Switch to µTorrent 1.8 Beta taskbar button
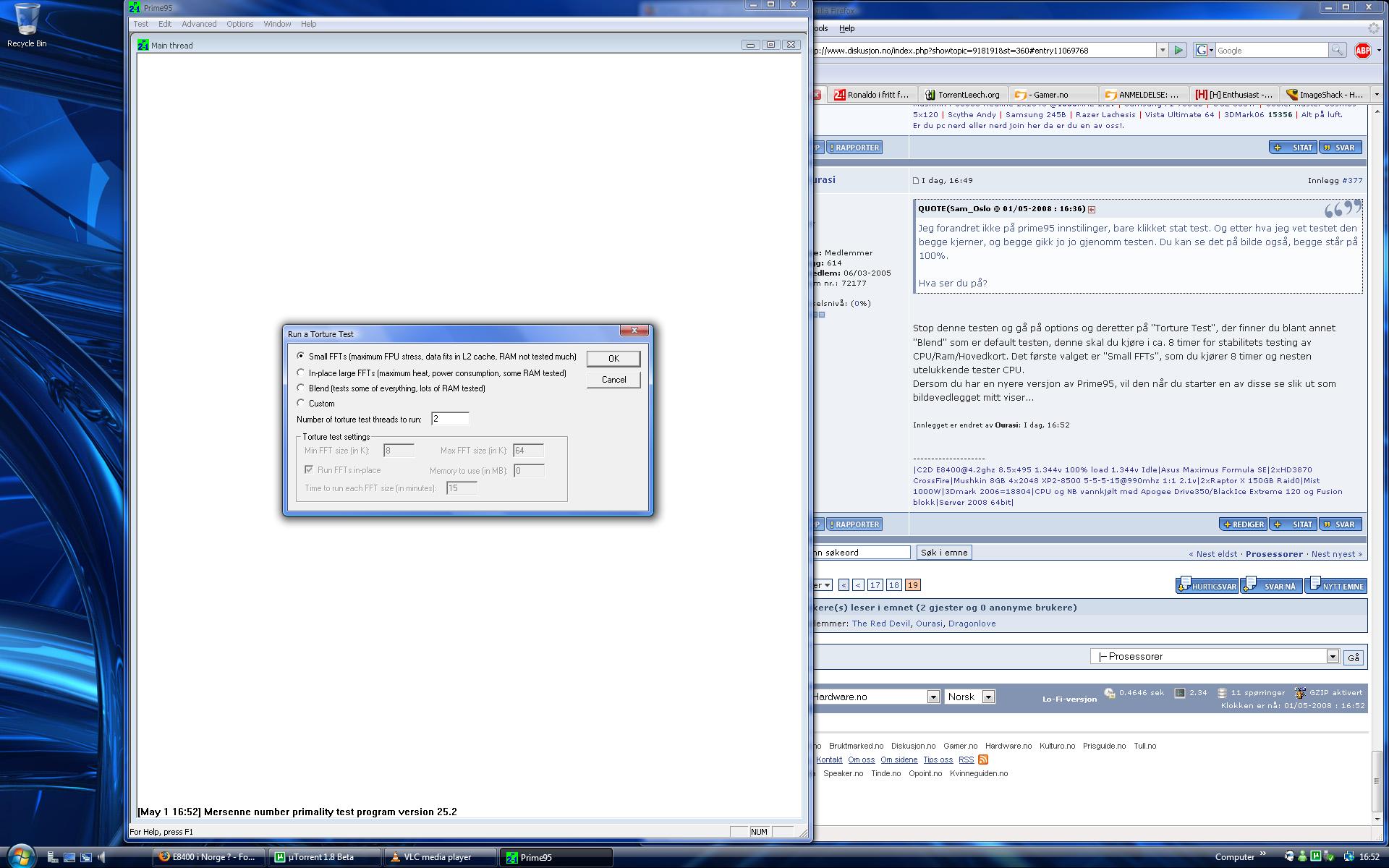This screenshot has width=1389, height=868. click(x=324, y=857)
